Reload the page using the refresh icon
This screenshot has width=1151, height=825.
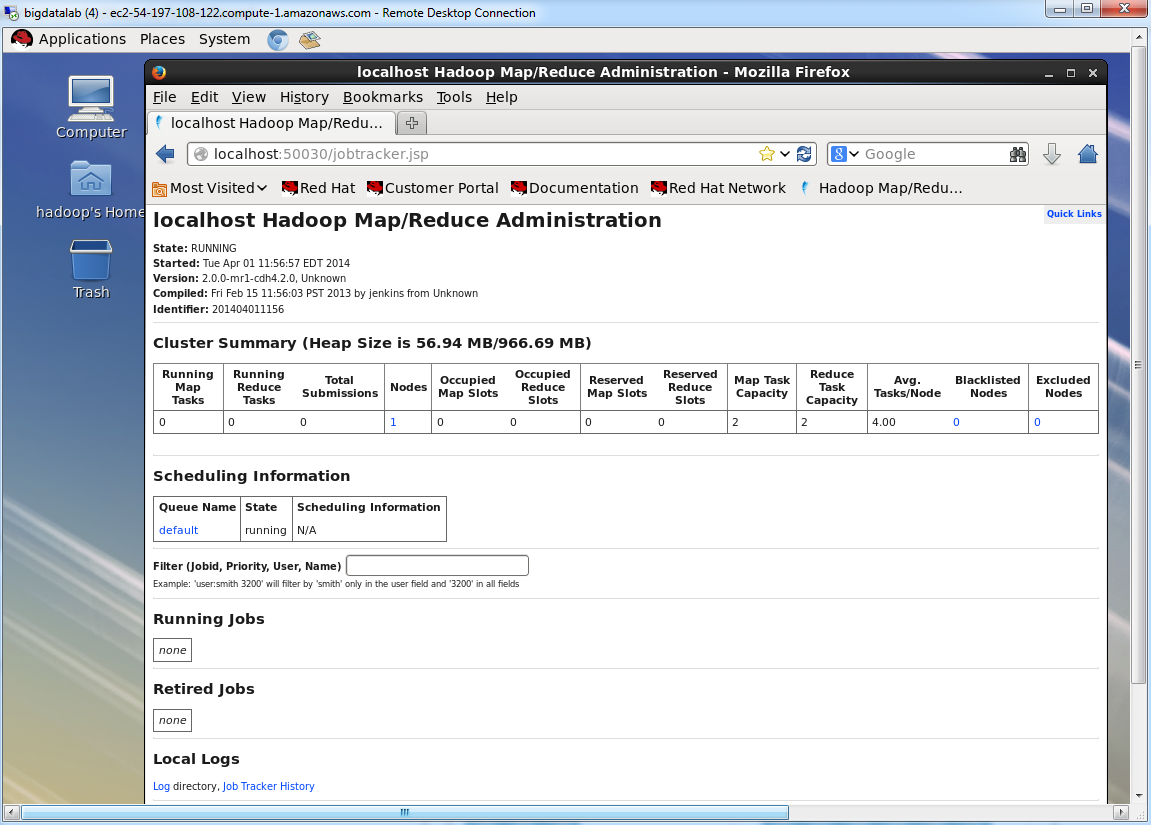click(x=804, y=154)
